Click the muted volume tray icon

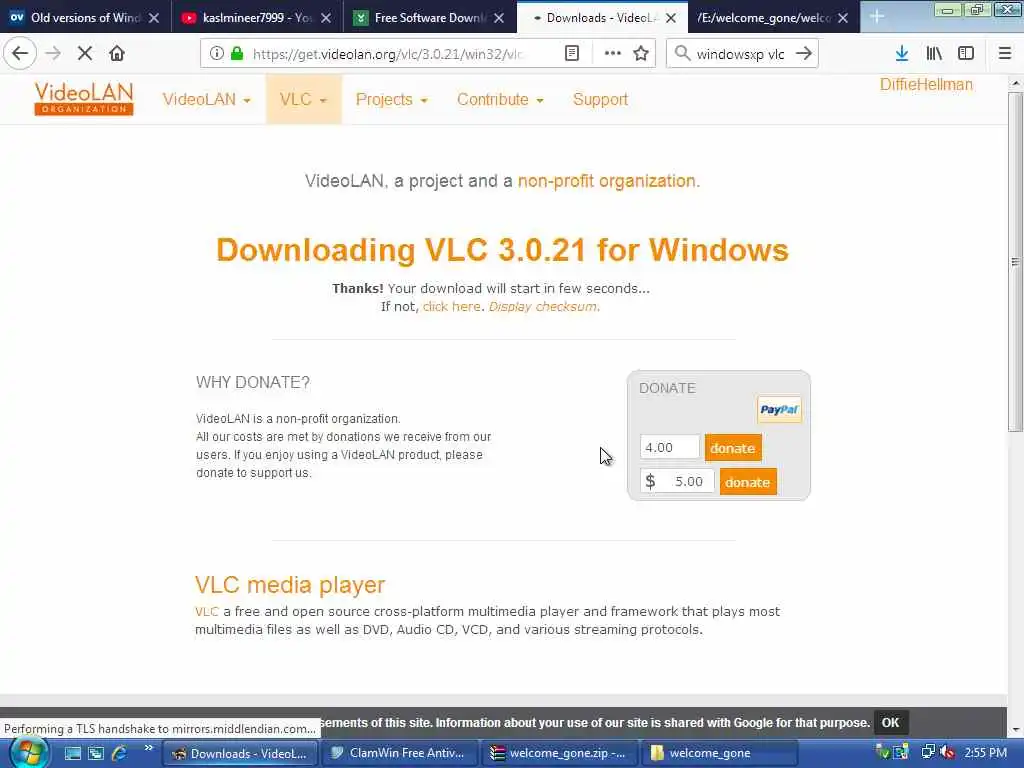click(947, 753)
